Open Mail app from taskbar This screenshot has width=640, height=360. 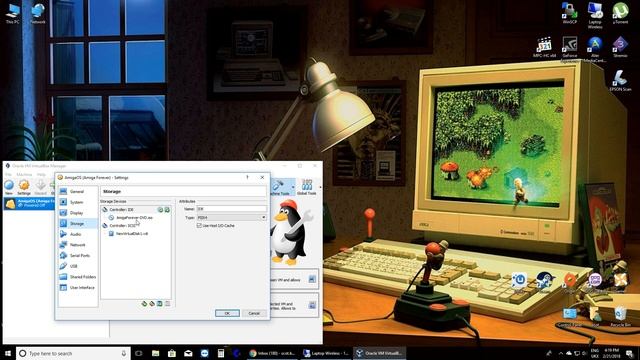[188, 353]
